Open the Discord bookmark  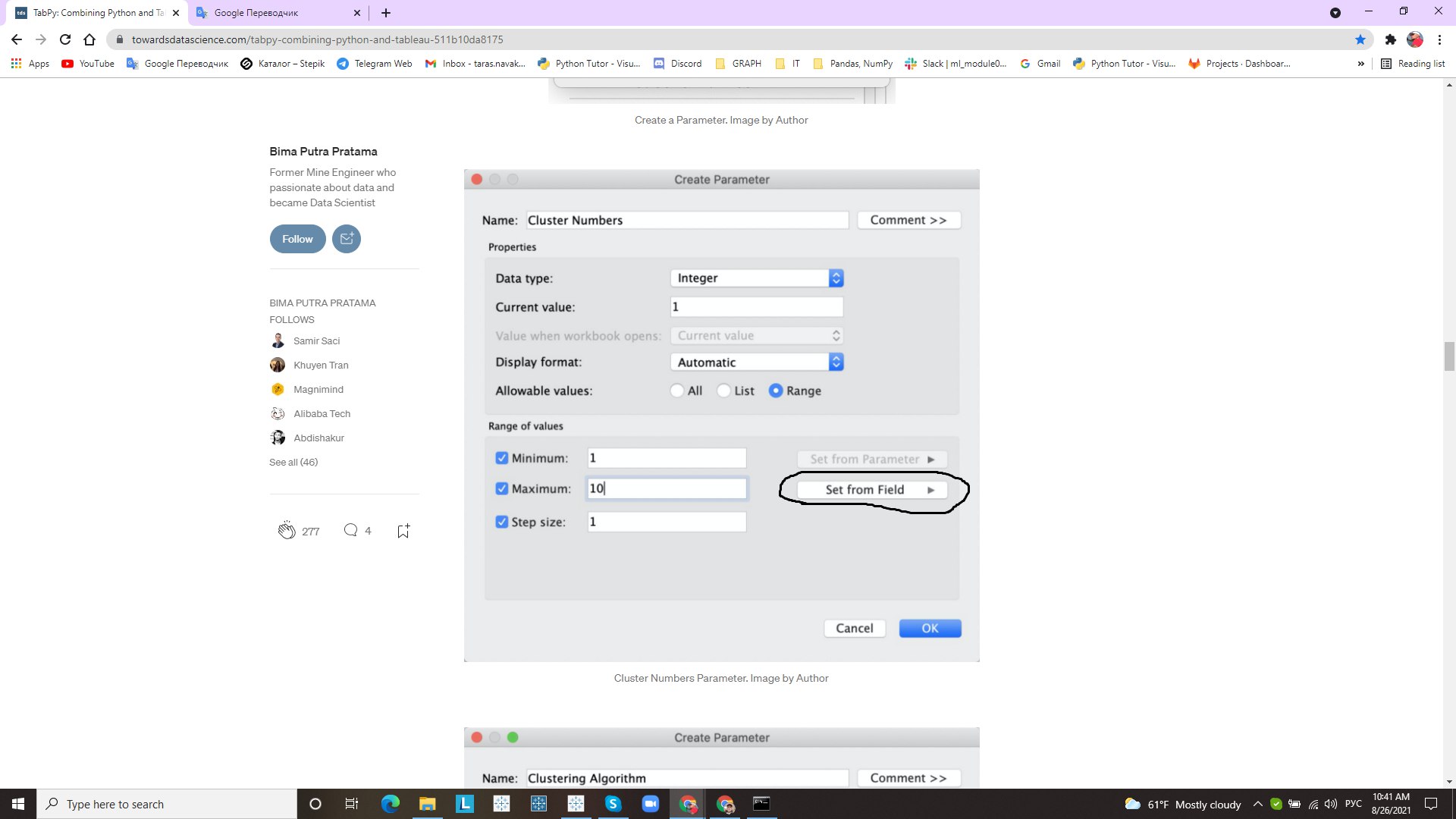click(678, 64)
